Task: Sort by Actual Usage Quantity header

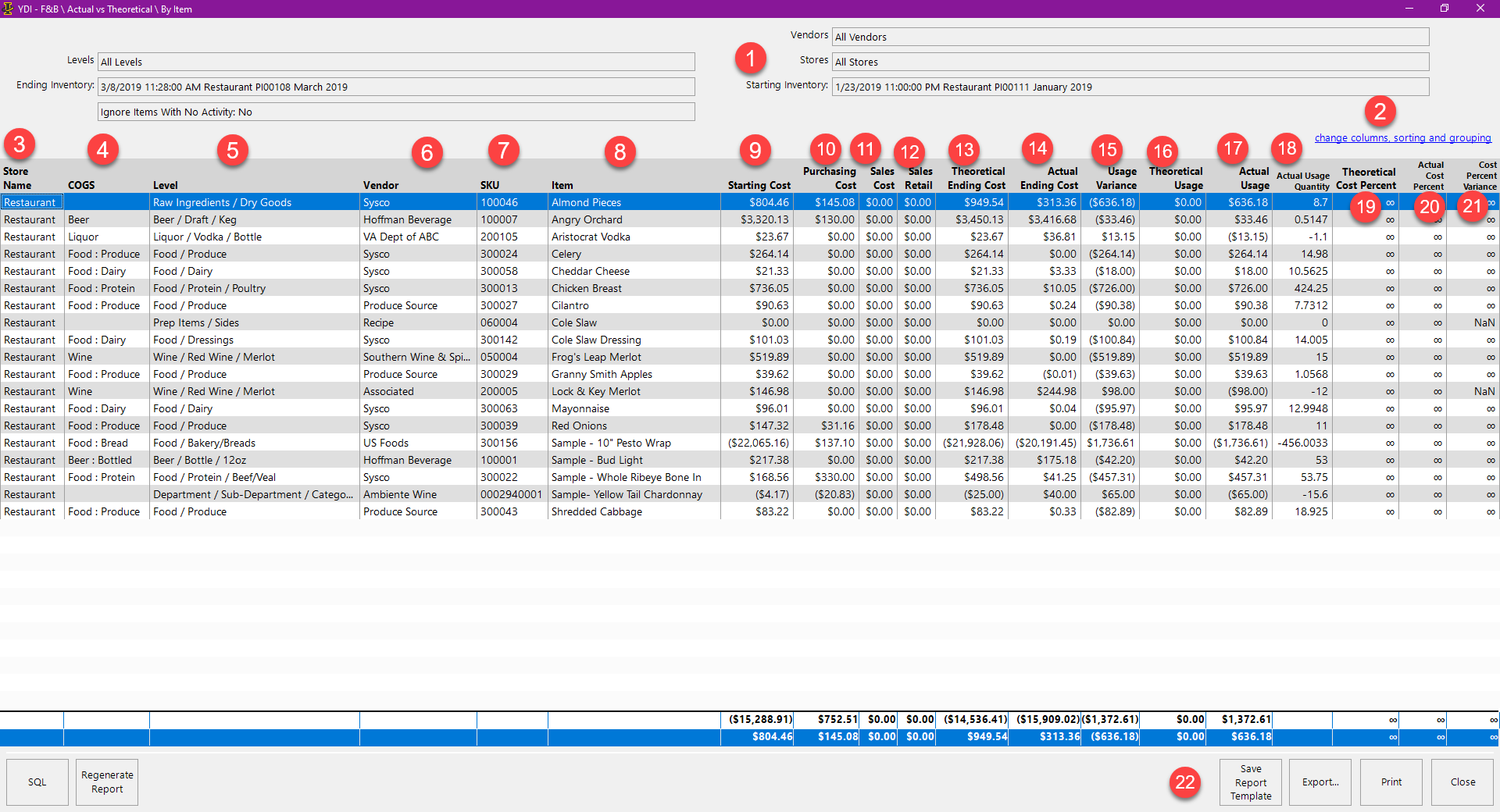Action: (x=1303, y=181)
